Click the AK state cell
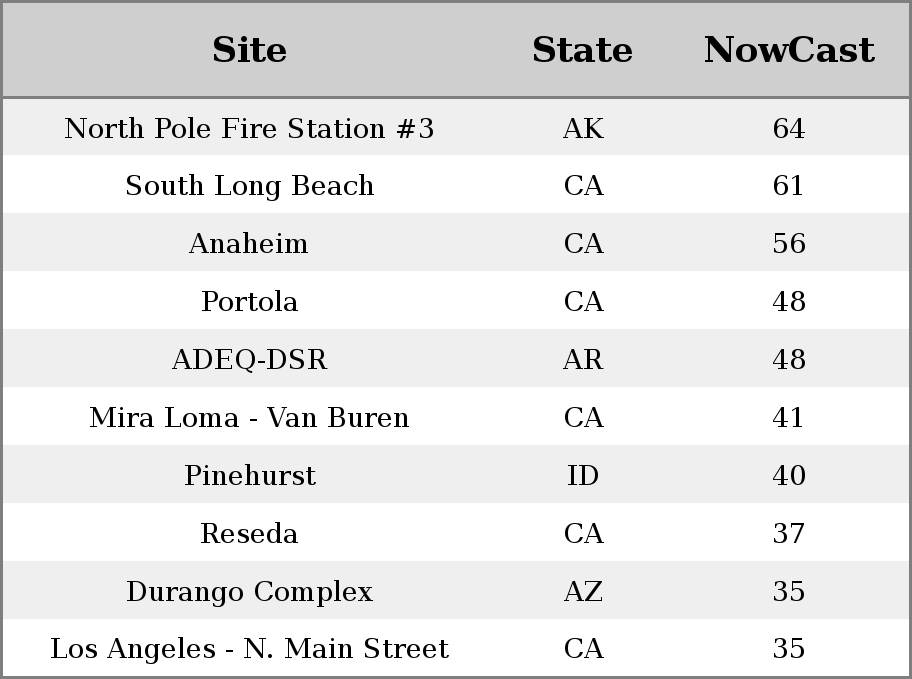 (x=583, y=128)
